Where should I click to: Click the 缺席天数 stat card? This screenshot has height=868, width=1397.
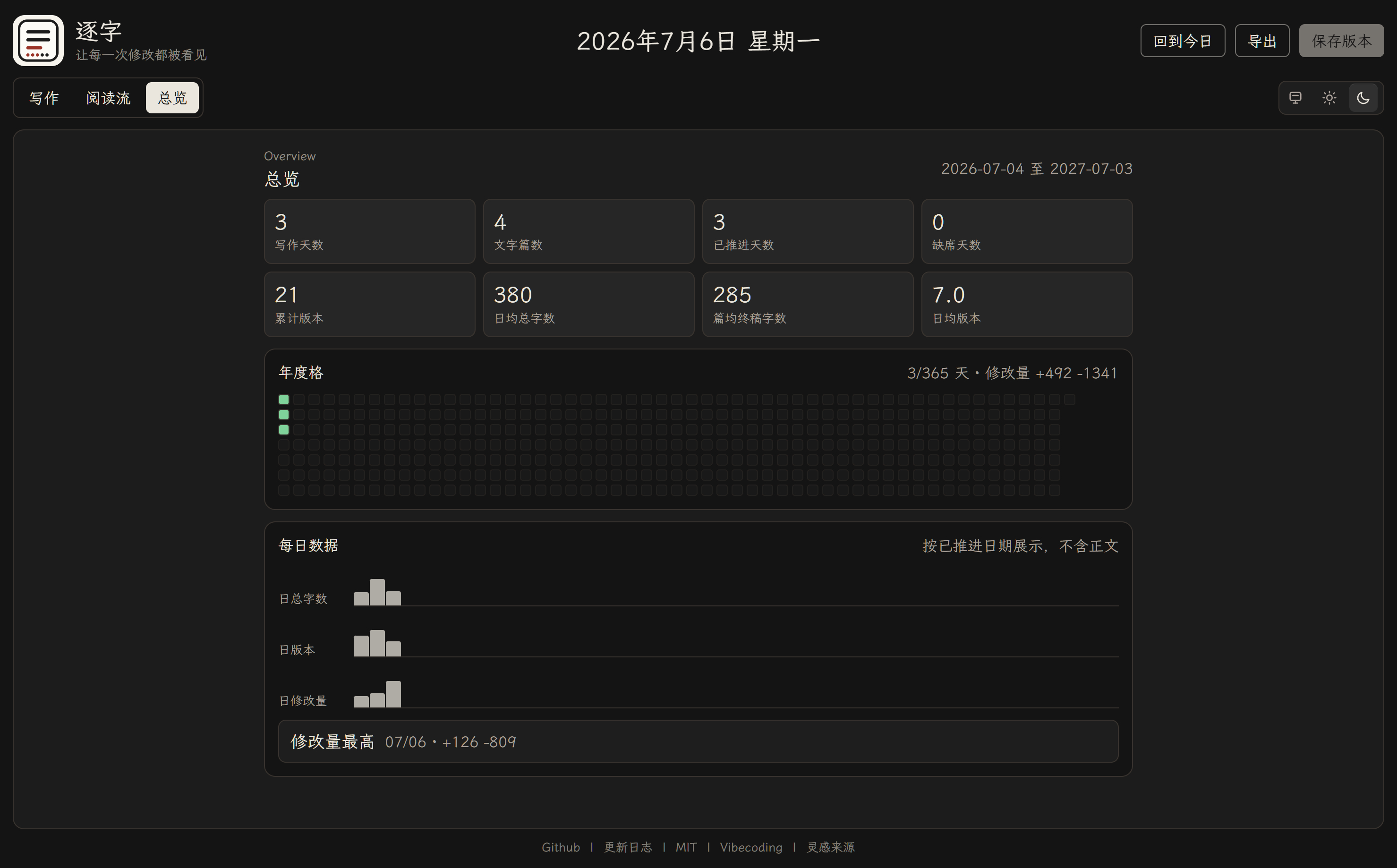[x=1027, y=231]
